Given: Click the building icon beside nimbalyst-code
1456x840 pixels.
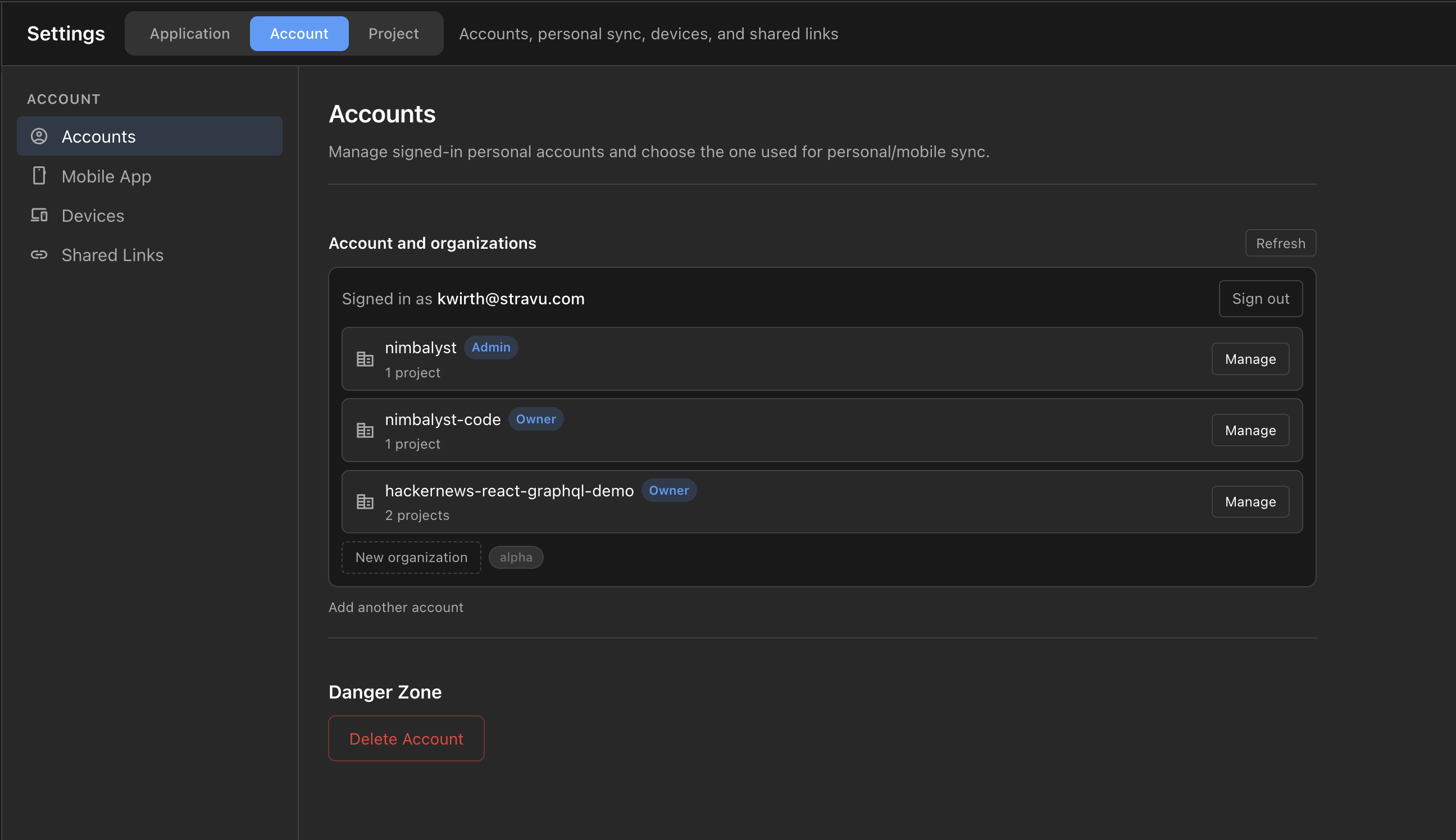Looking at the screenshot, I should [x=365, y=430].
